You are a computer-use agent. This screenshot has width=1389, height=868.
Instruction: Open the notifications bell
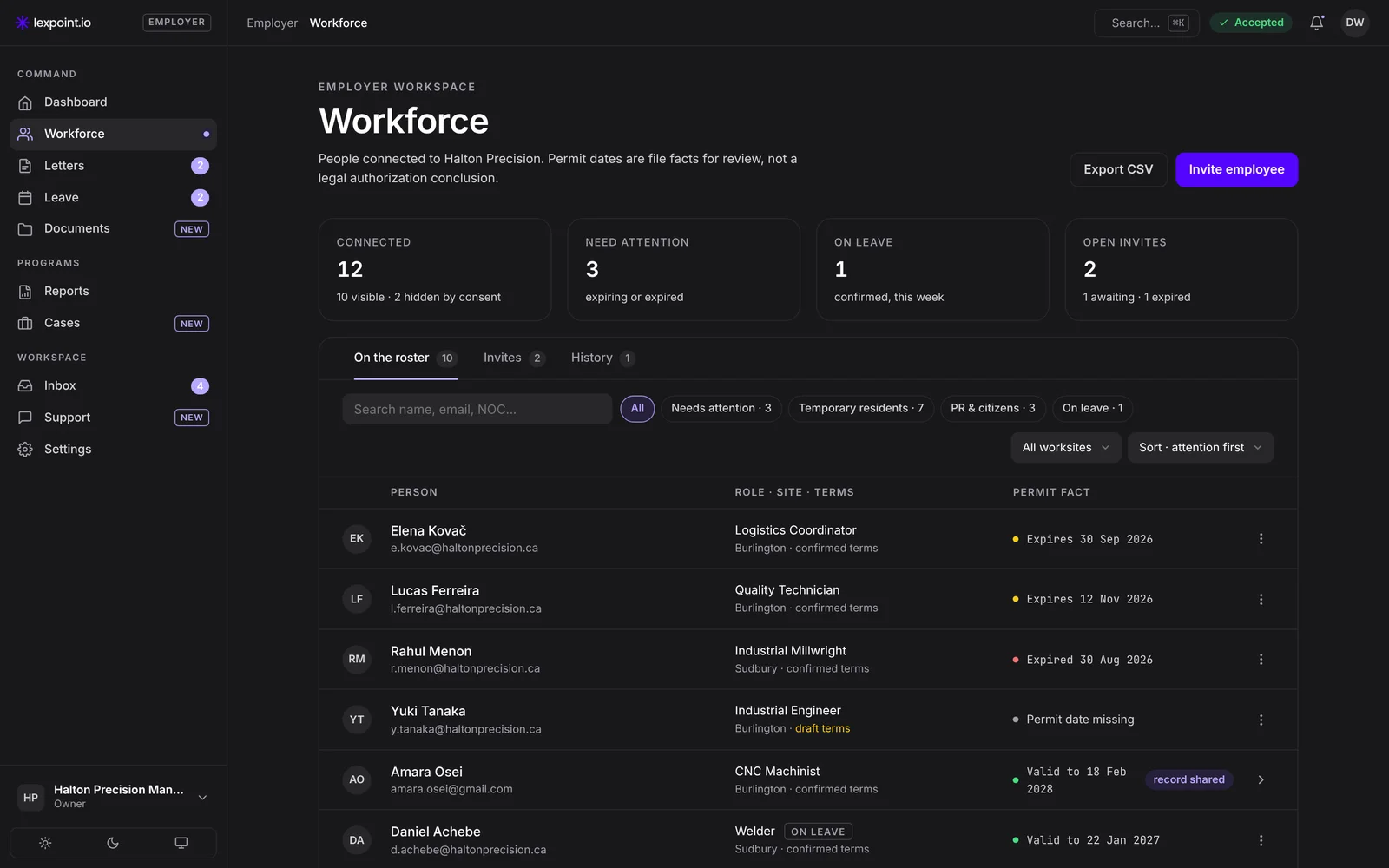point(1316,23)
